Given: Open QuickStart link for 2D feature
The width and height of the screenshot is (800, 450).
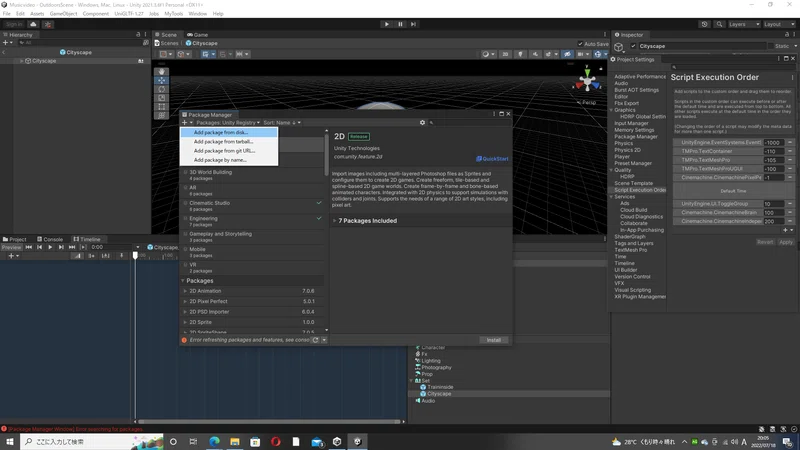Looking at the screenshot, I should point(492,159).
